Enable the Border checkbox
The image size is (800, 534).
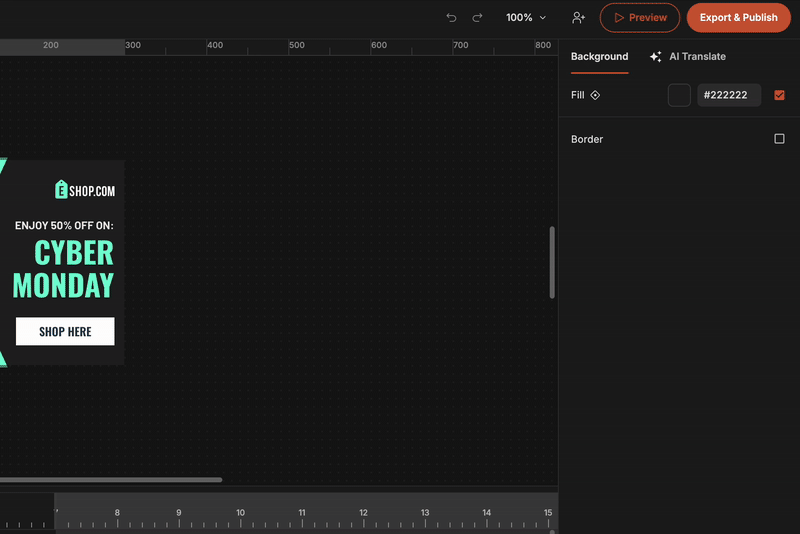(x=779, y=139)
